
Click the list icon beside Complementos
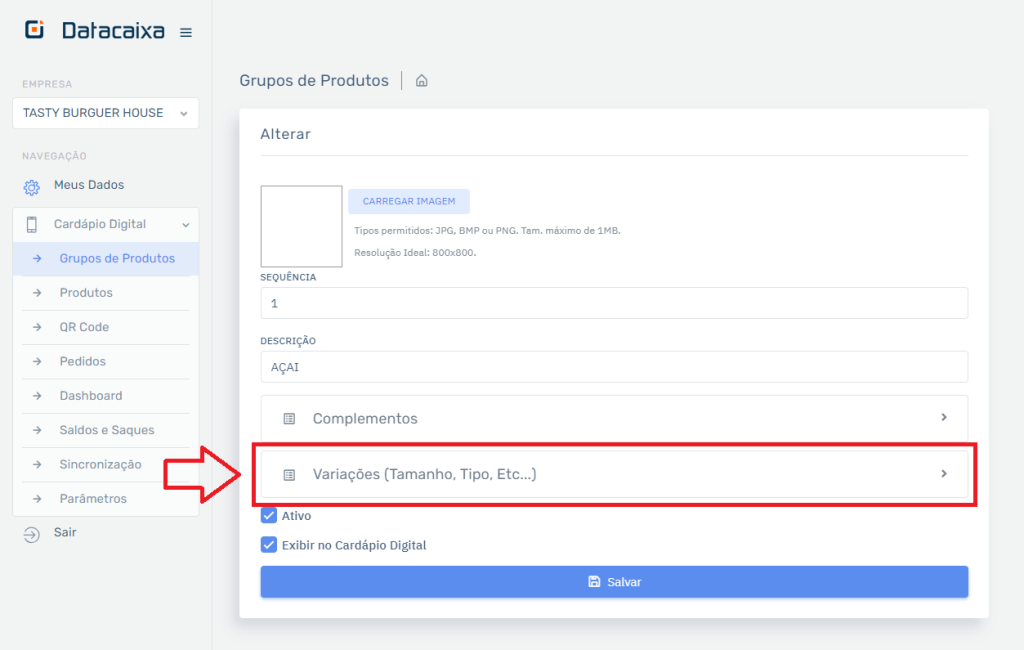(x=289, y=419)
